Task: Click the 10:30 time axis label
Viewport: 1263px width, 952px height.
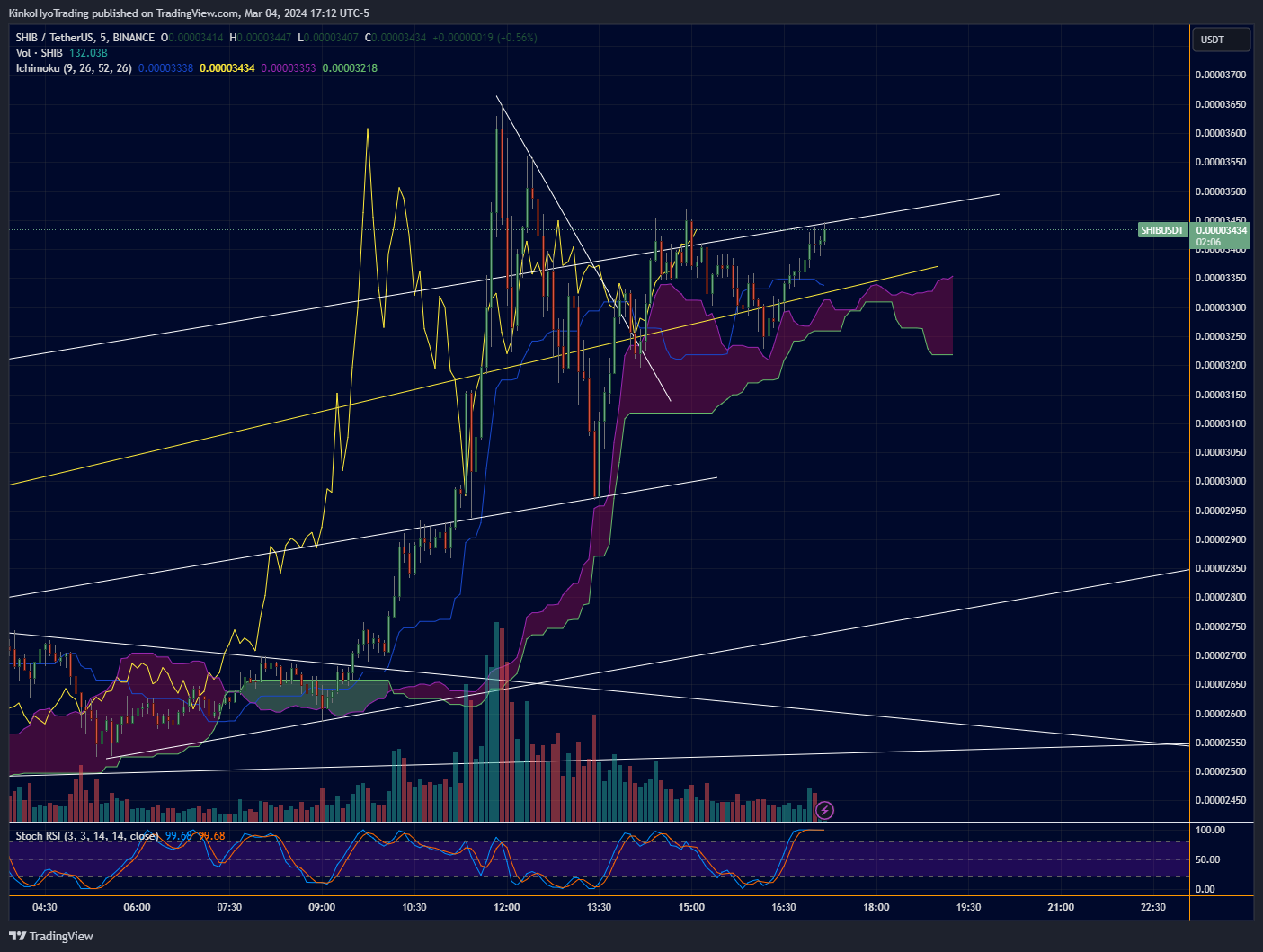Action: point(414,907)
